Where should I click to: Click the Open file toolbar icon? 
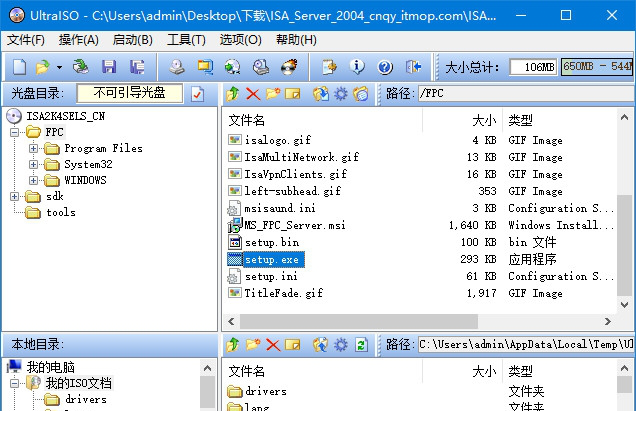tap(43, 67)
